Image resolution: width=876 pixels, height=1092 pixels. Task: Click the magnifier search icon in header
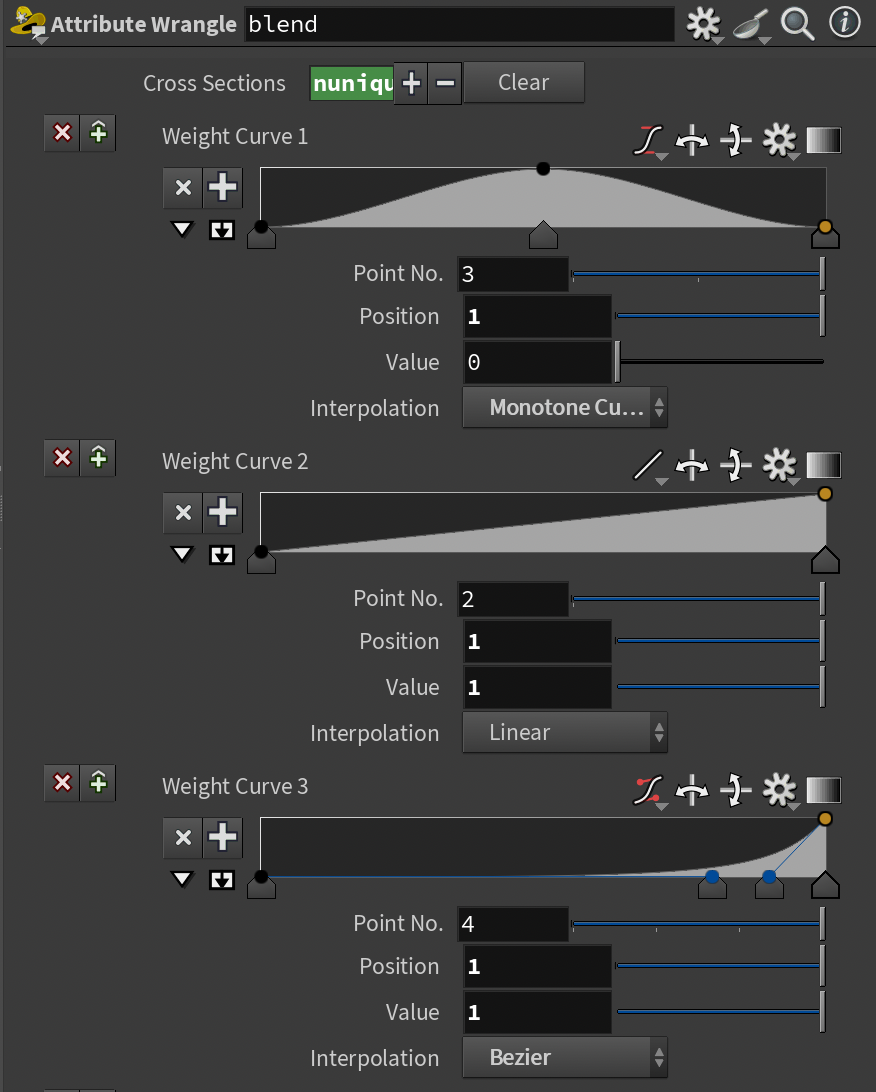click(x=797, y=24)
